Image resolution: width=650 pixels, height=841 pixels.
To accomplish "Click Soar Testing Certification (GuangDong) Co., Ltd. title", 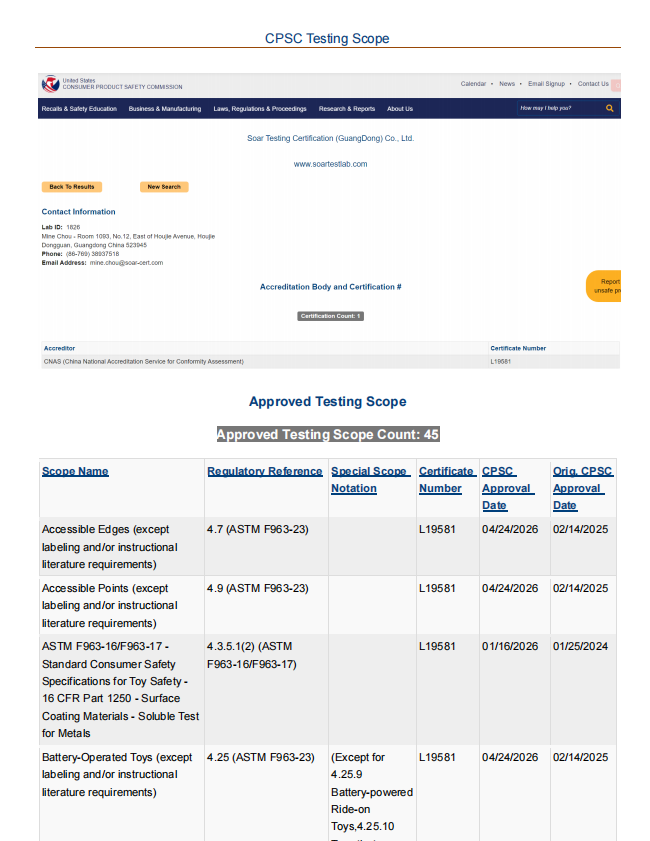I will coord(330,138).
